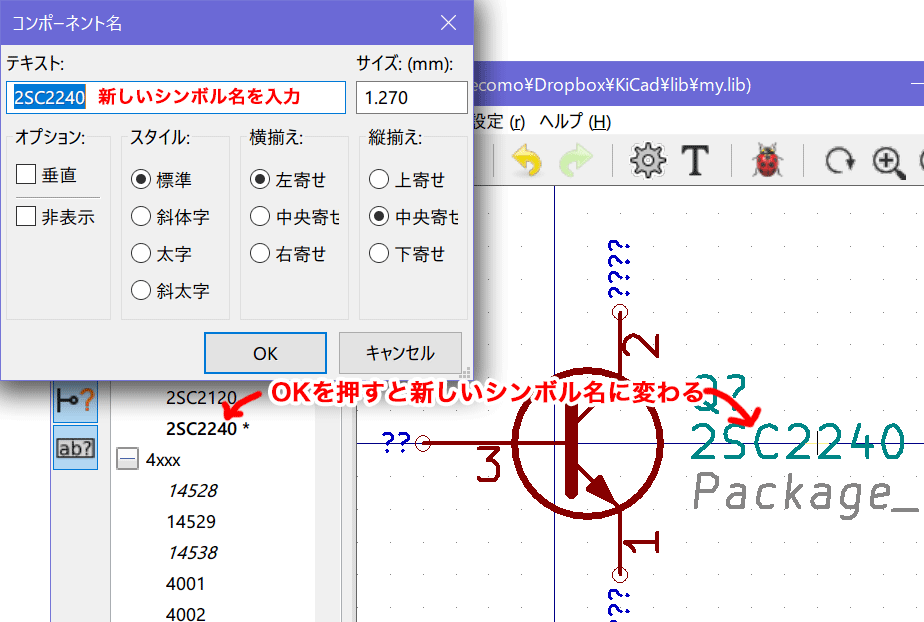Choose 右寄せ horizontal alignment
The height and width of the screenshot is (622, 924).
[x=260, y=254]
